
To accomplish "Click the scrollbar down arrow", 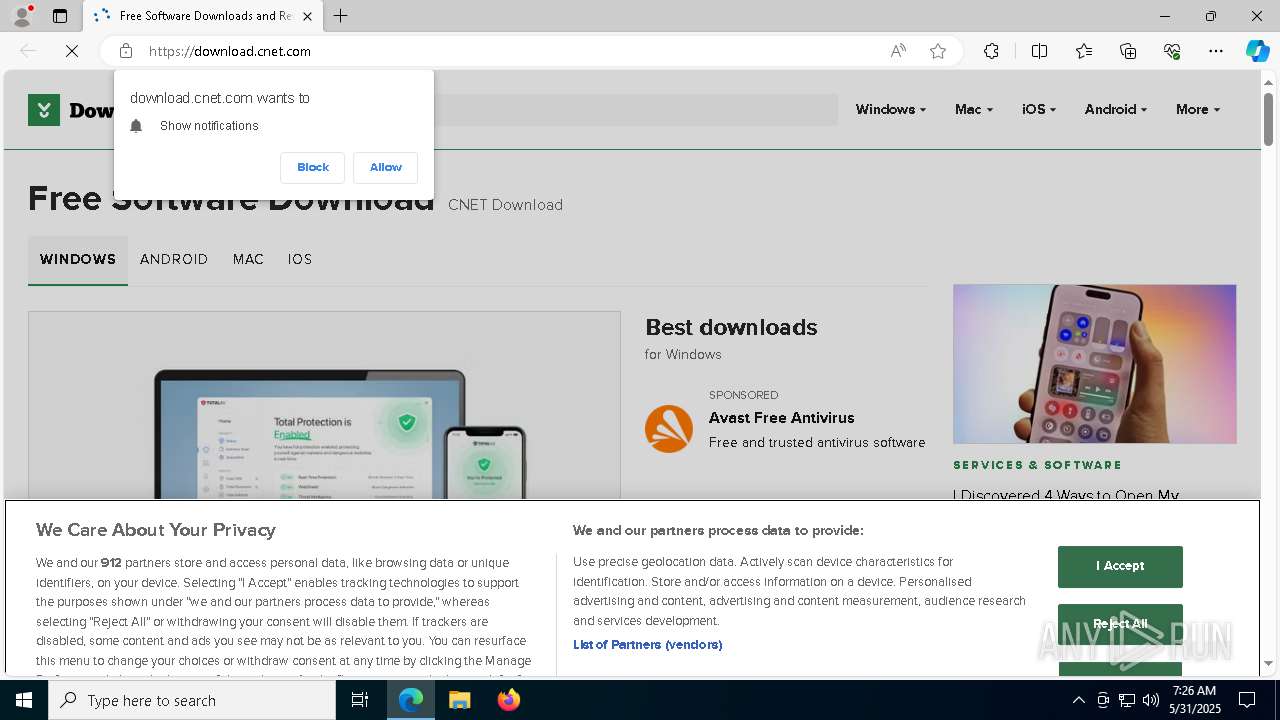I will click(1268, 663).
